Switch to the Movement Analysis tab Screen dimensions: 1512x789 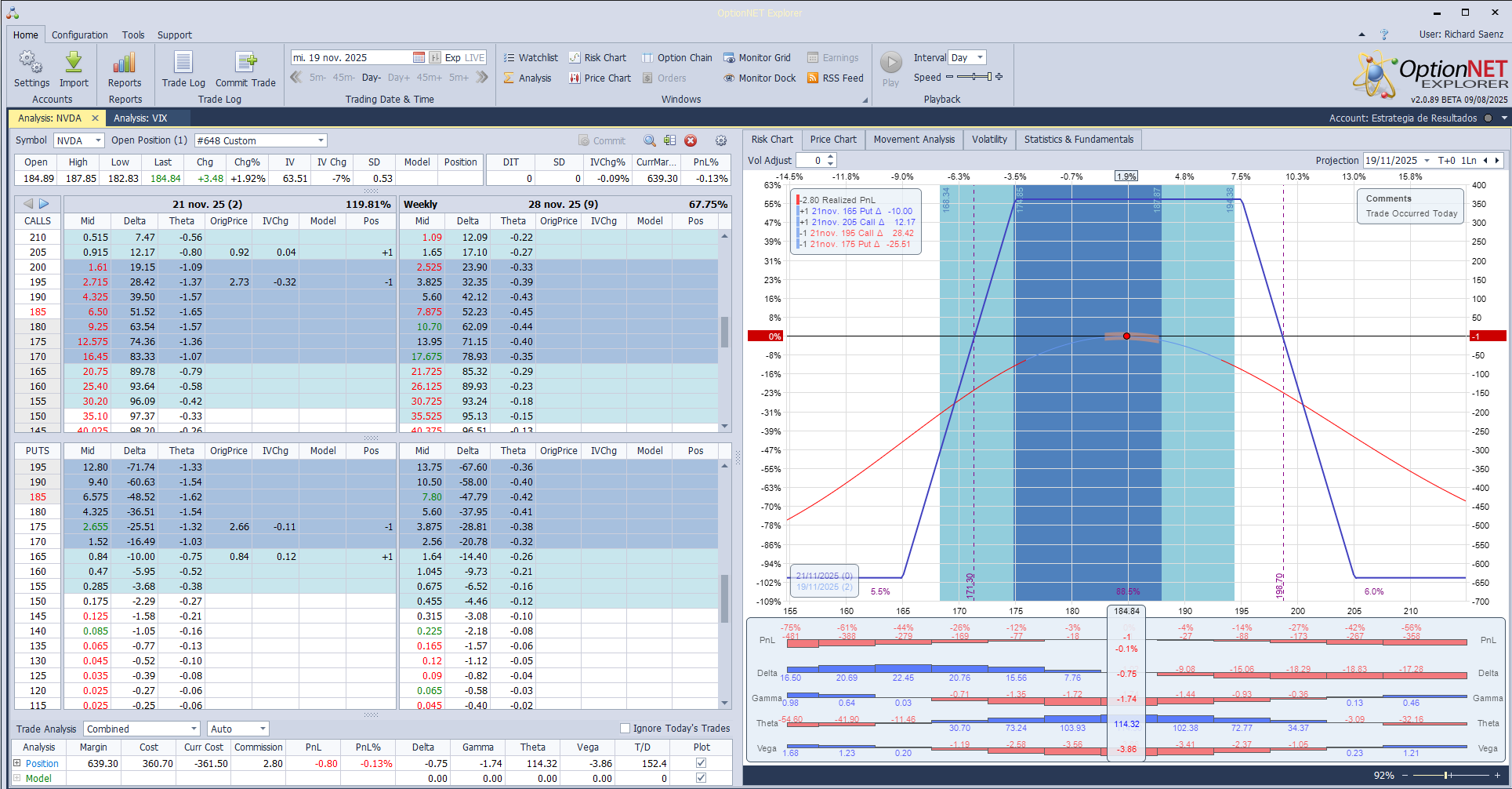(x=914, y=140)
